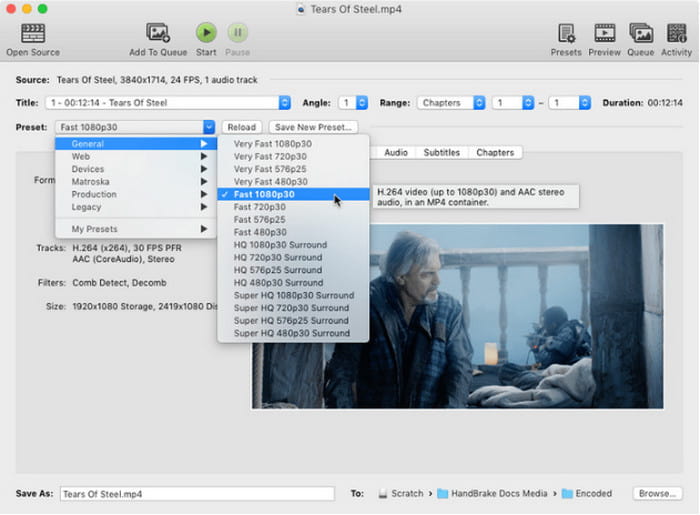Screen dimensions: 700x515
Task: Click the Reload preset button
Action: (241, 128)
